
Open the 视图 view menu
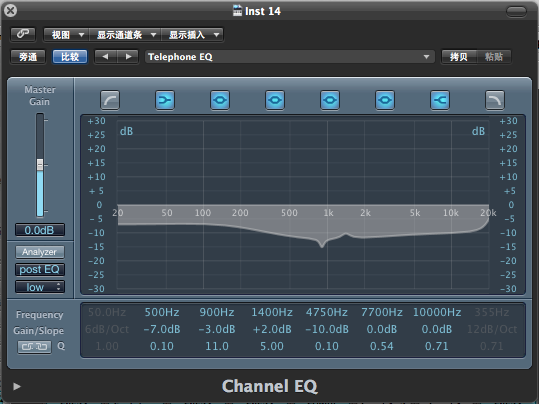pyautogui.click(x=66, y=35)
